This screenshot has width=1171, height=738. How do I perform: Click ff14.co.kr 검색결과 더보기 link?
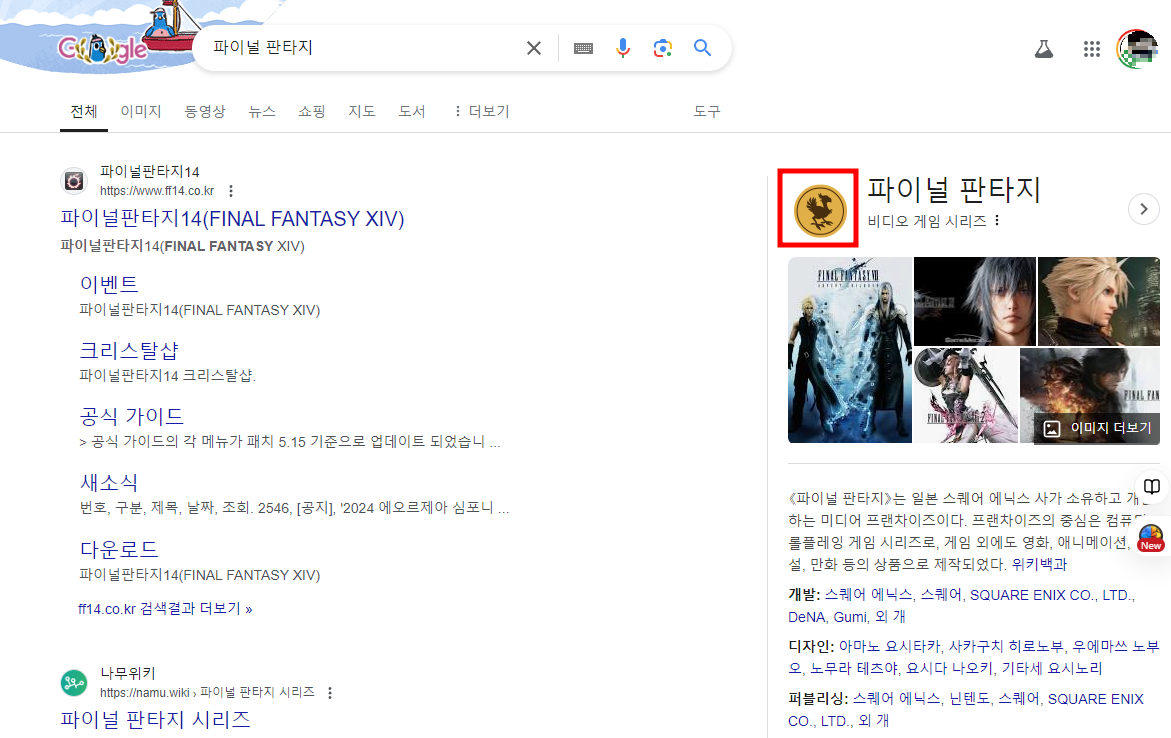point(165,609)
